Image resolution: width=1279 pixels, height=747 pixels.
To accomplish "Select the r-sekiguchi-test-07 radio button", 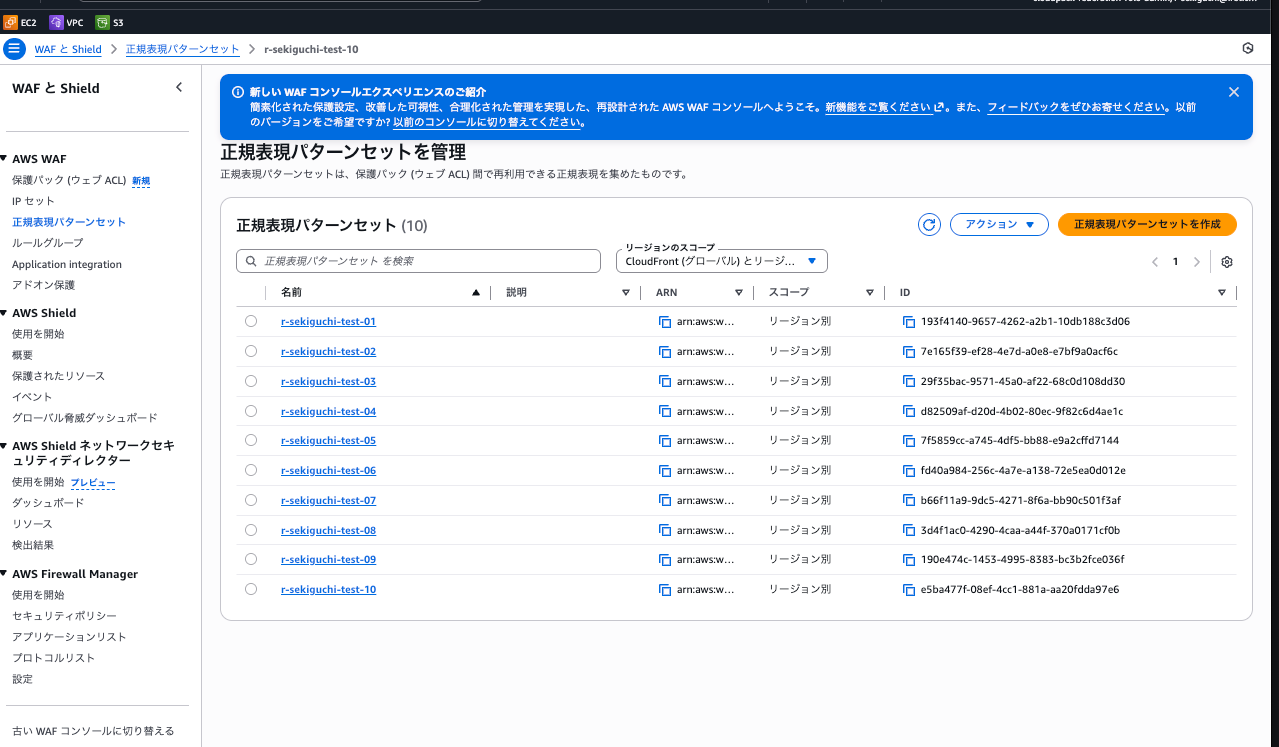I will click(251, 500).
